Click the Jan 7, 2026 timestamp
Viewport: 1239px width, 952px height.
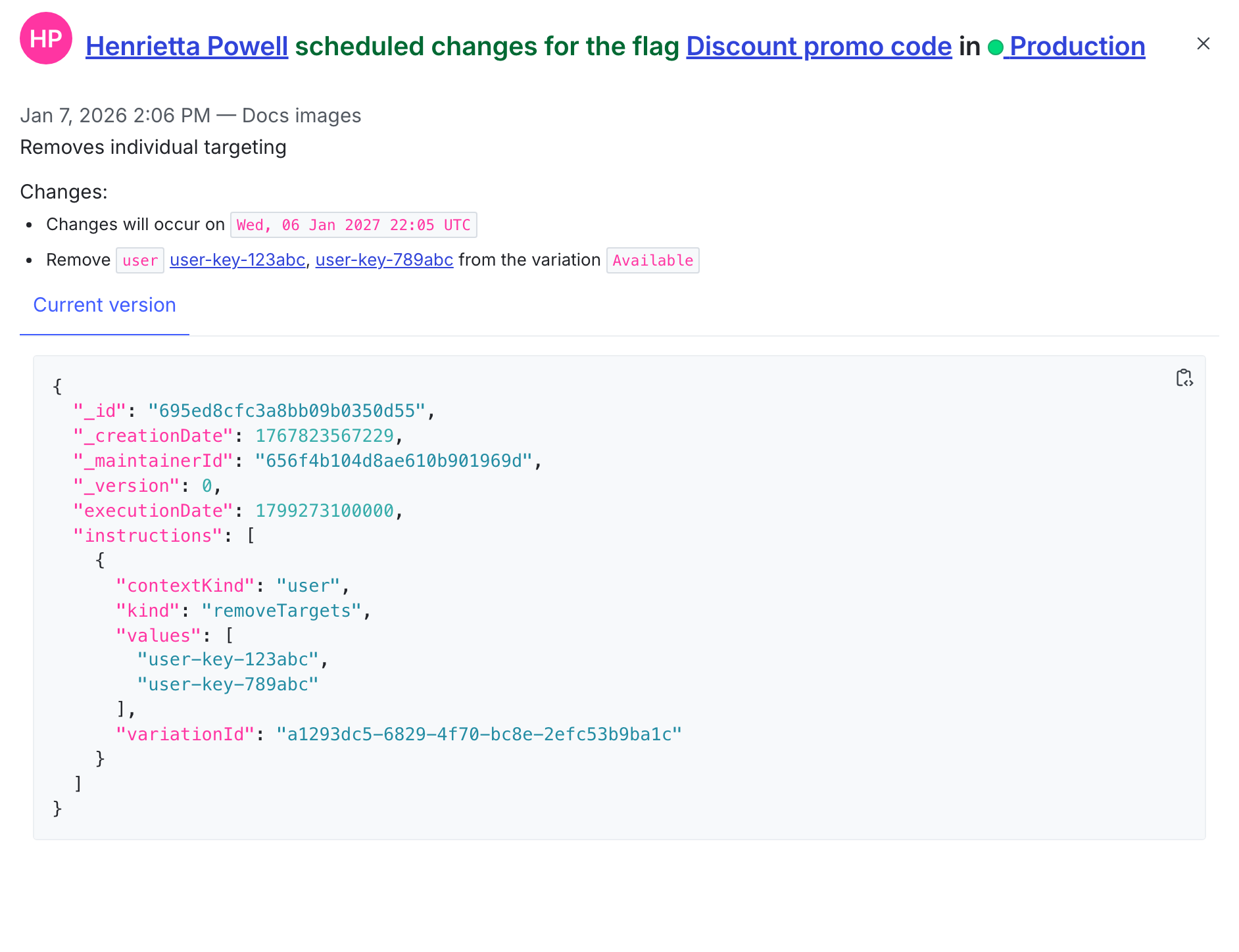tap(115, 116)
